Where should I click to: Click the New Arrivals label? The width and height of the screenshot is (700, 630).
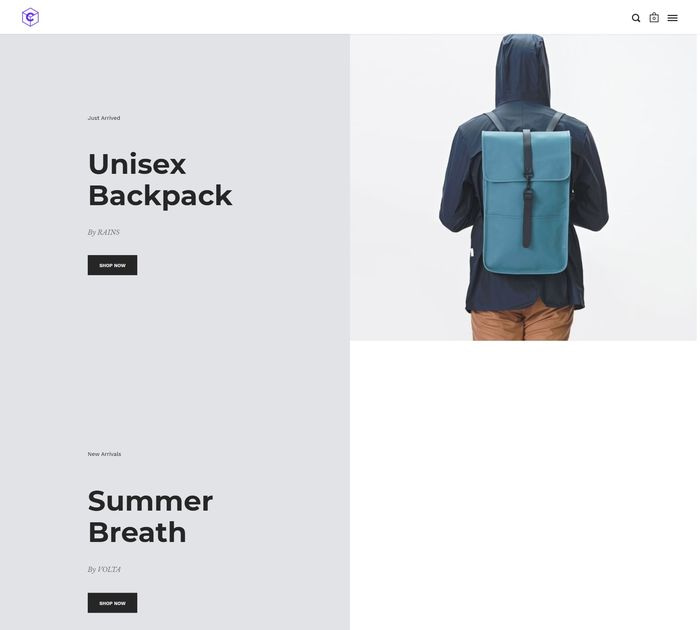pyautogui.click(x=104, y=454)
